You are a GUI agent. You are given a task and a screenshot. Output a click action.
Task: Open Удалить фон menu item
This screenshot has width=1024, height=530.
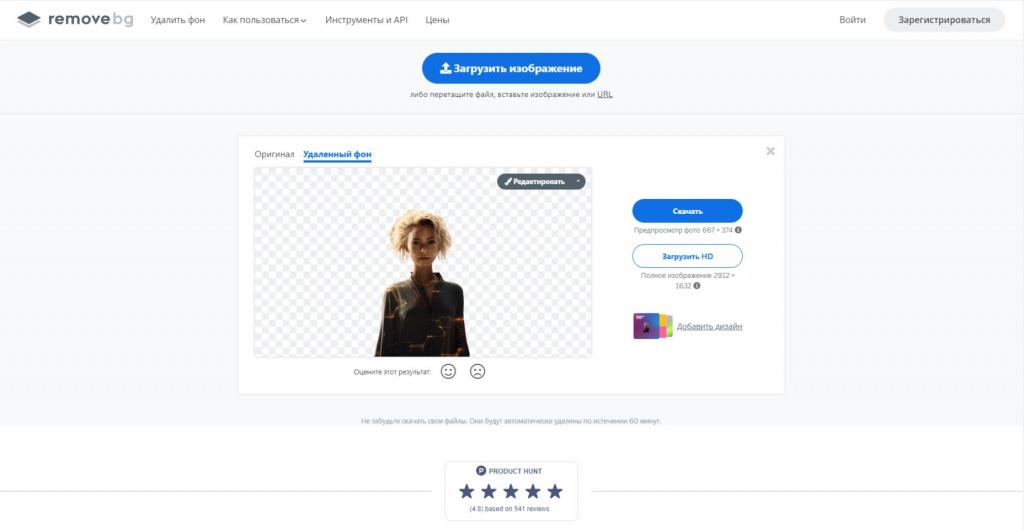(178, 20)
